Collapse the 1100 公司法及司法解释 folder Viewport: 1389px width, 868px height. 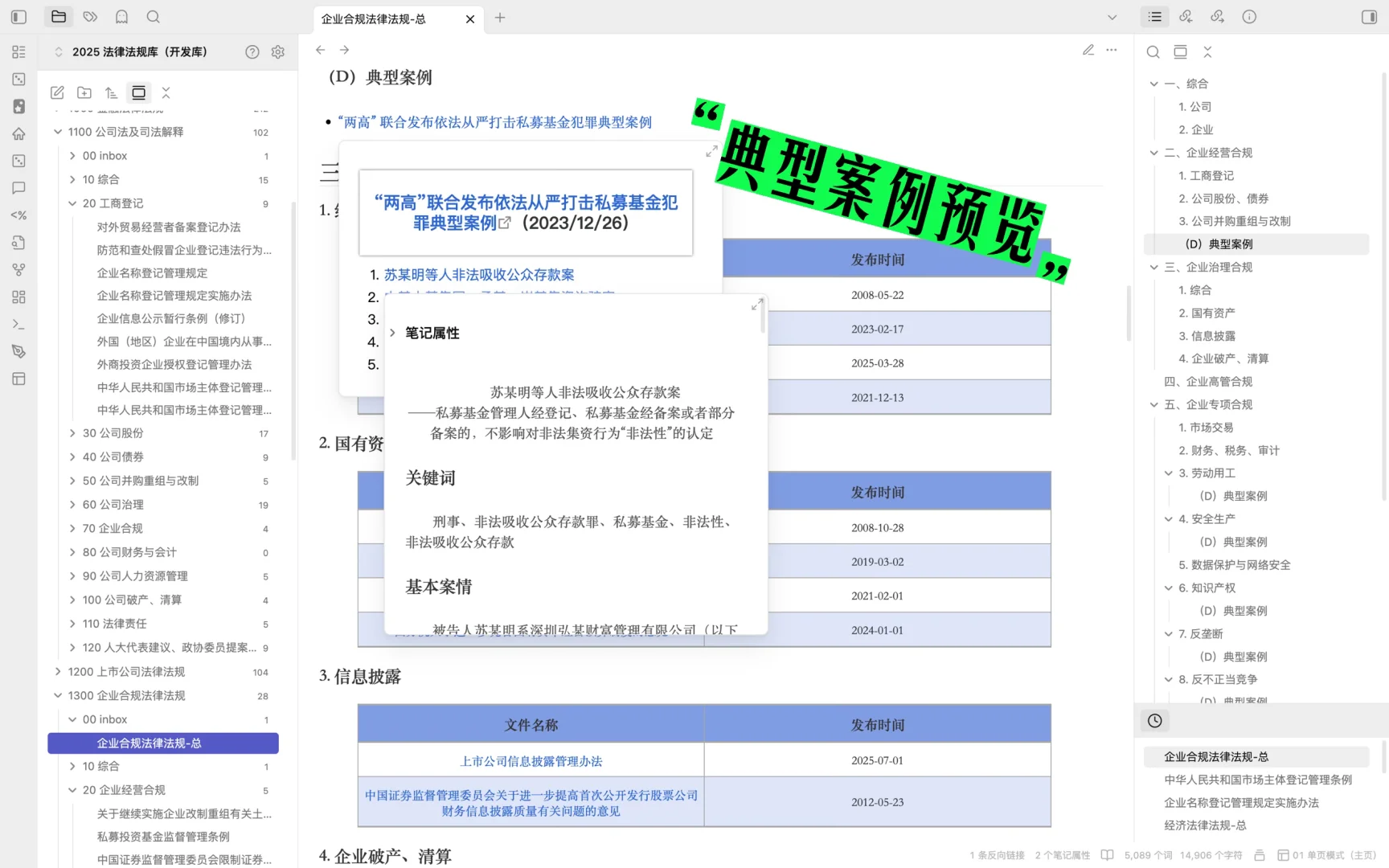tap(58, 132)
